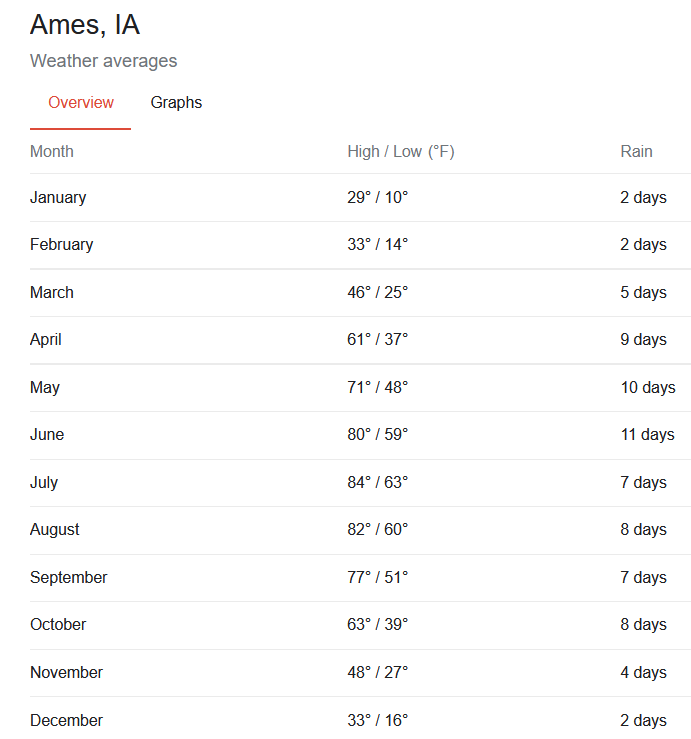Click February's 33° / 14° temperature value
Screen dimensions: 691x739
click(x=378, y=245)
